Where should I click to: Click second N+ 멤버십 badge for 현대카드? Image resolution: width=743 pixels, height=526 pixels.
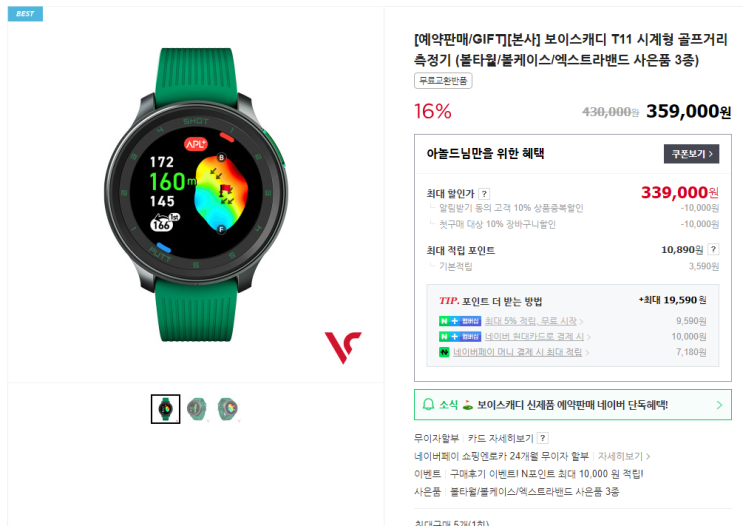pos(460,336)
